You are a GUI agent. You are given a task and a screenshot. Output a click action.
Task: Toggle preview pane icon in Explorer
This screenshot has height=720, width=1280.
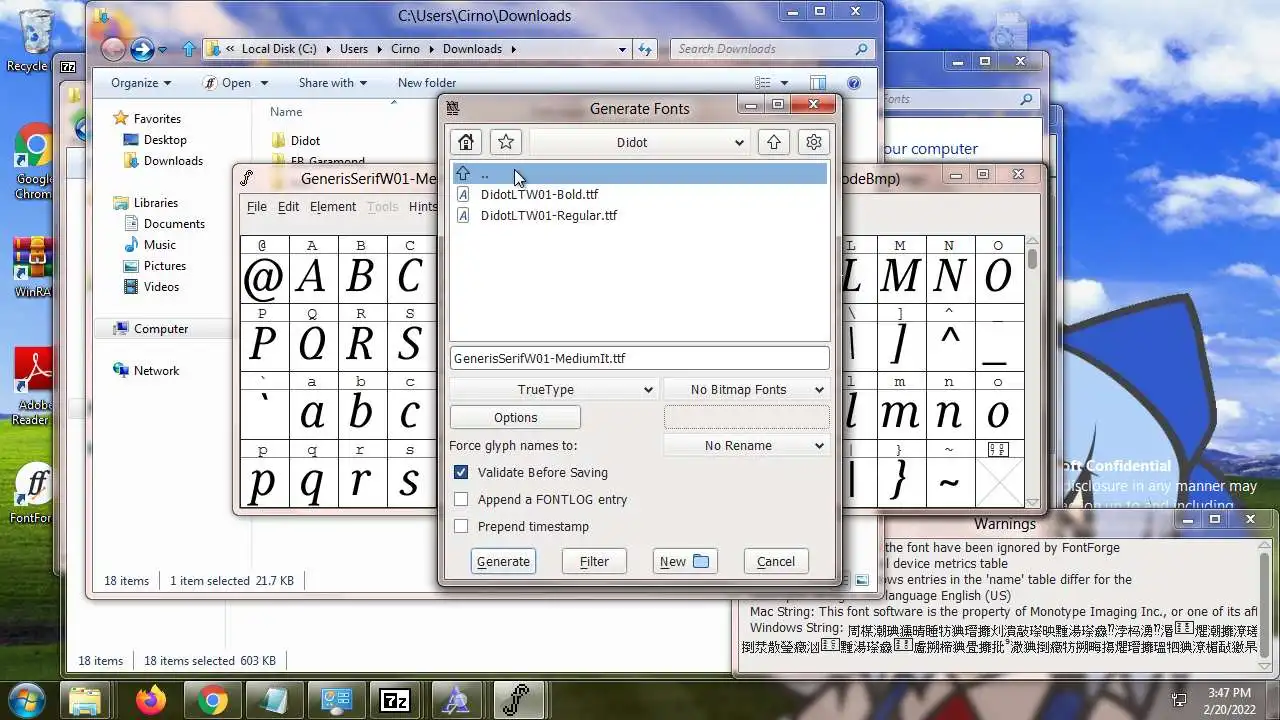[818, 83]
